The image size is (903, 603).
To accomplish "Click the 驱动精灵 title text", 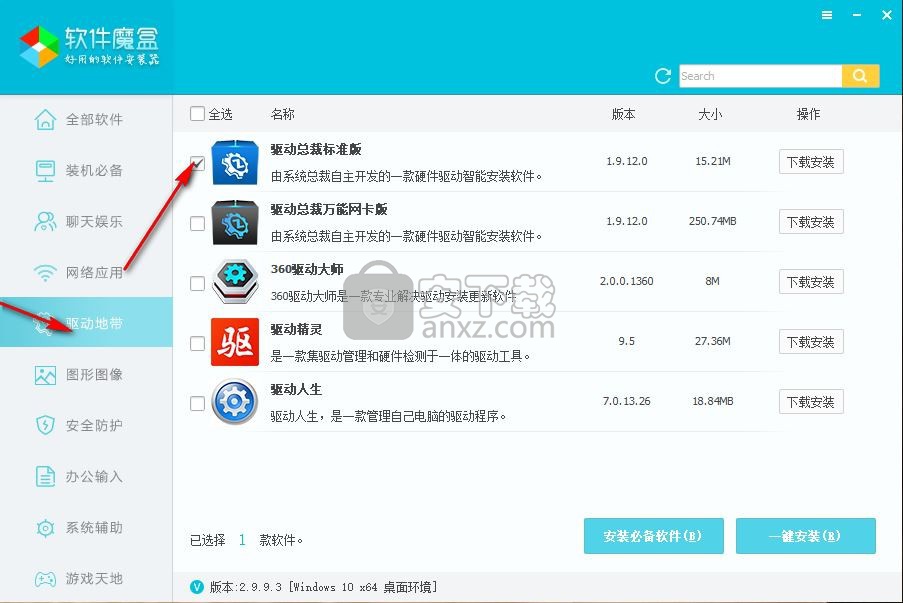I will 297,329.
